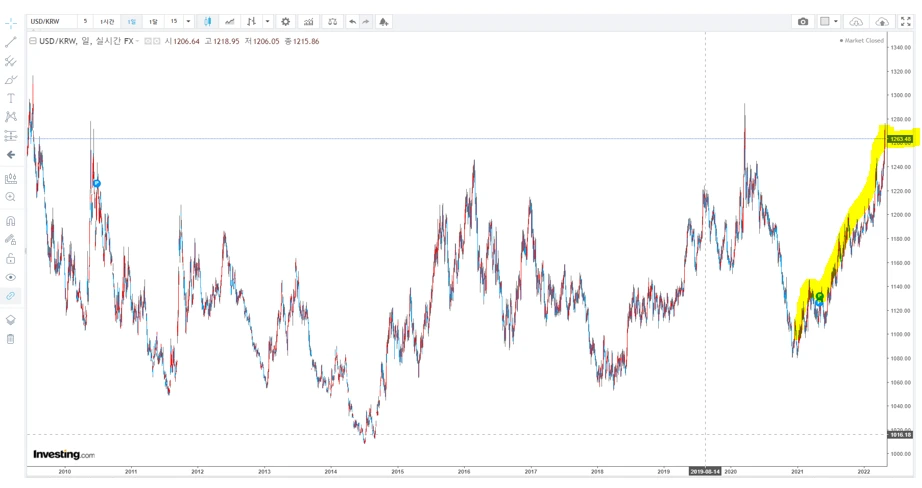The width and height of the screenshot is (922, 488).
Task: Redo the chart action
Action: click(x=366, y=22)
